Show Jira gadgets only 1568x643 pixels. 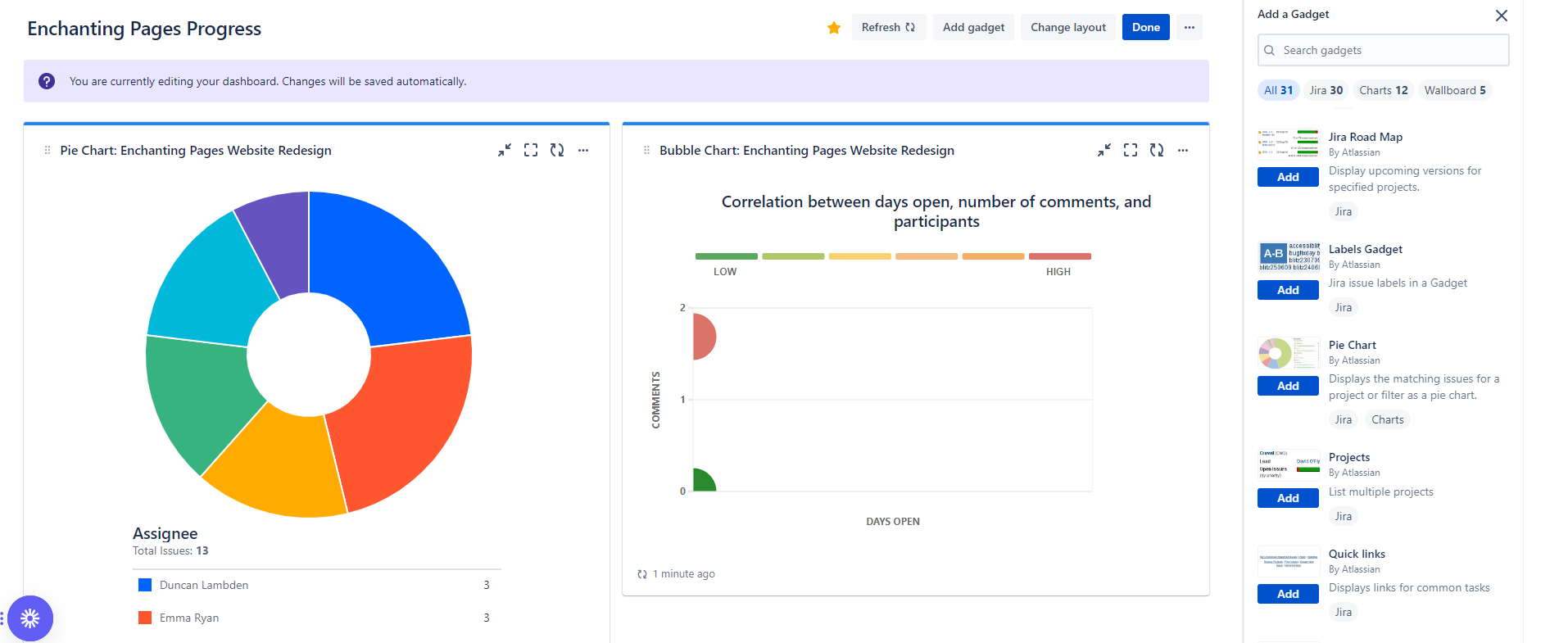coord(1326,90)
